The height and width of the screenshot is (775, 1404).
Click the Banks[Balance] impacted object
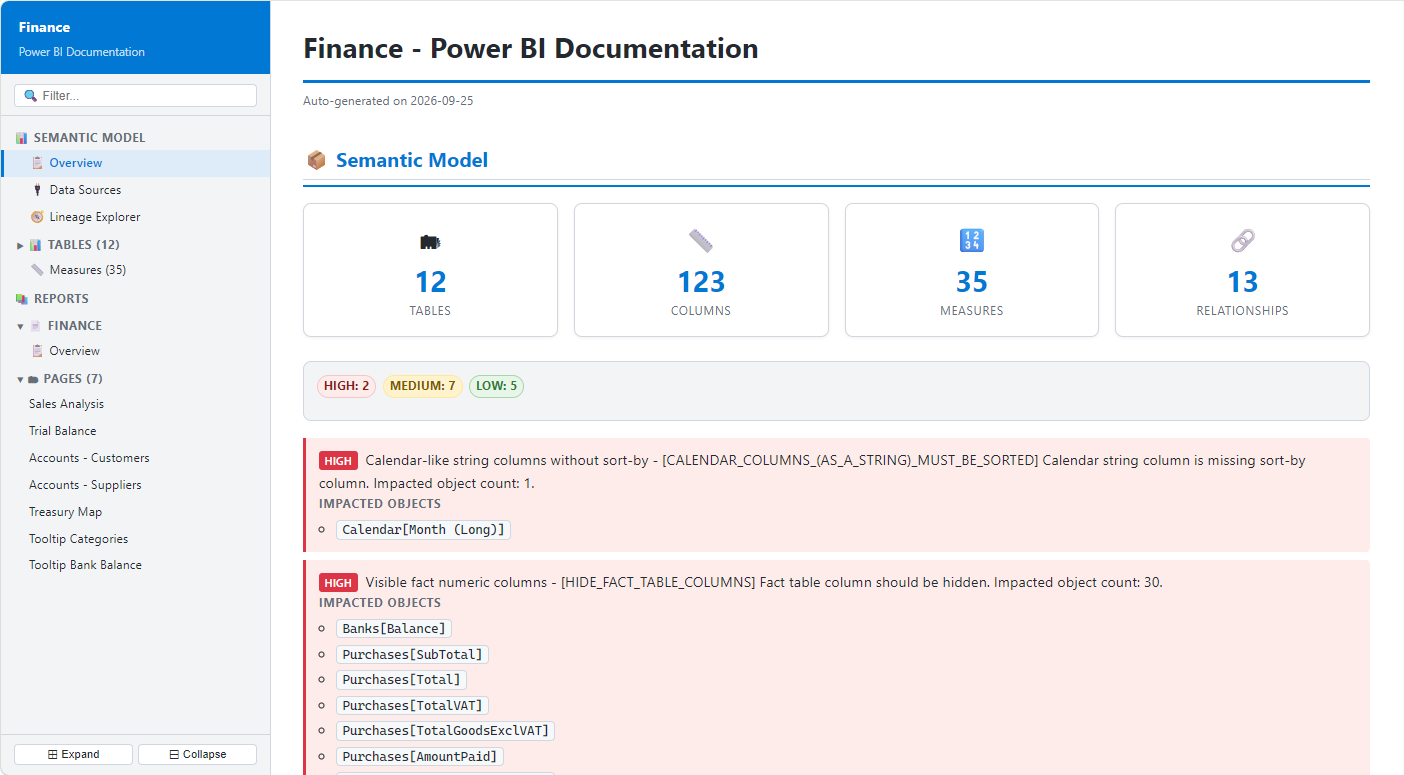click(393, 629)
